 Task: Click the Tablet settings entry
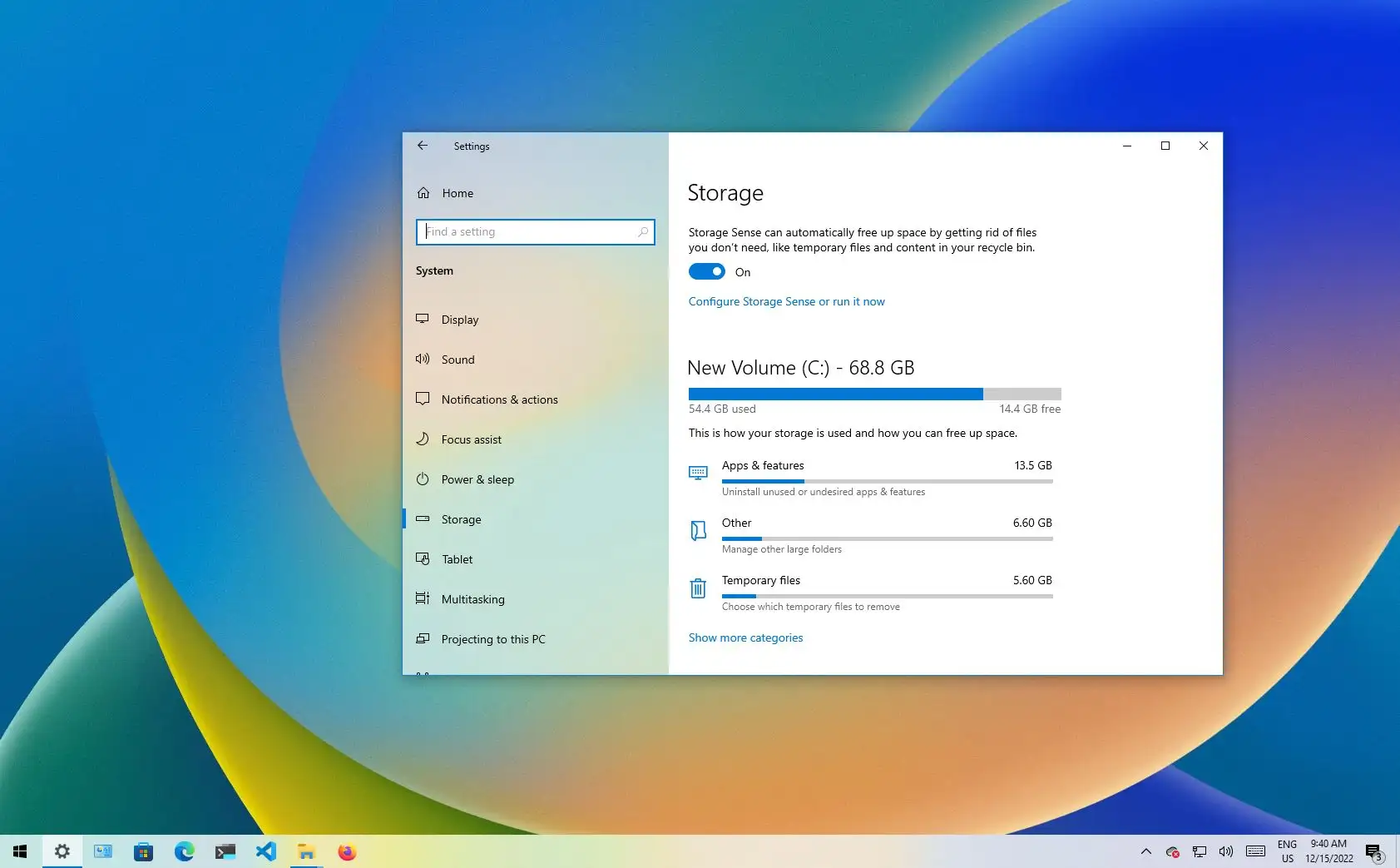point(457,558)
